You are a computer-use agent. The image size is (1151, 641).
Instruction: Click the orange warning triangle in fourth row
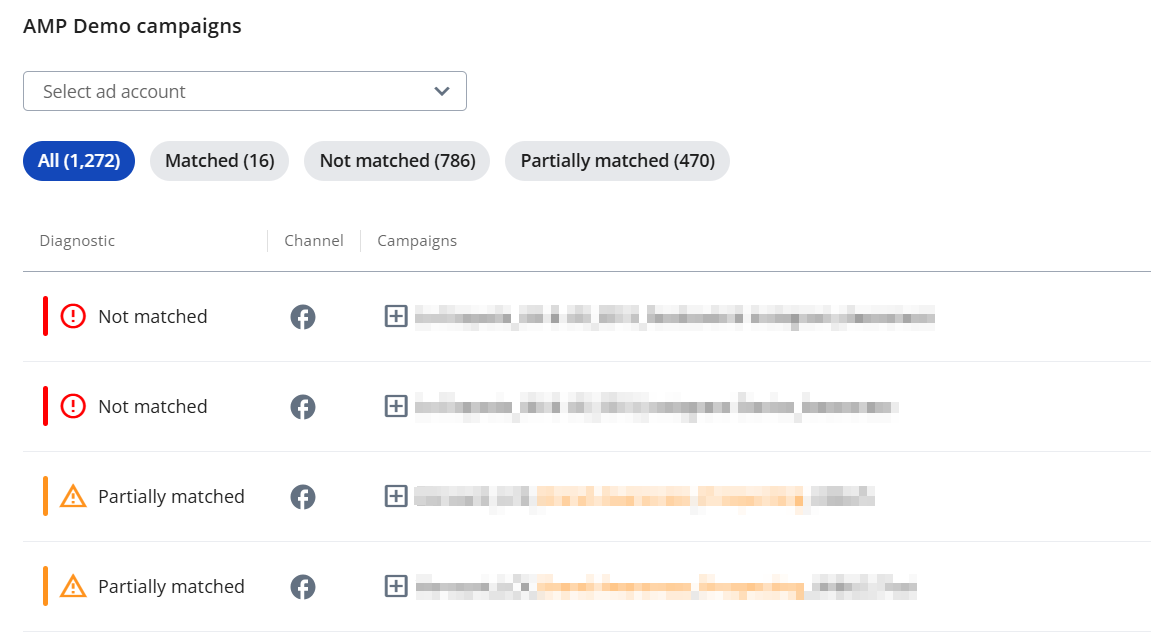[73, 587]
